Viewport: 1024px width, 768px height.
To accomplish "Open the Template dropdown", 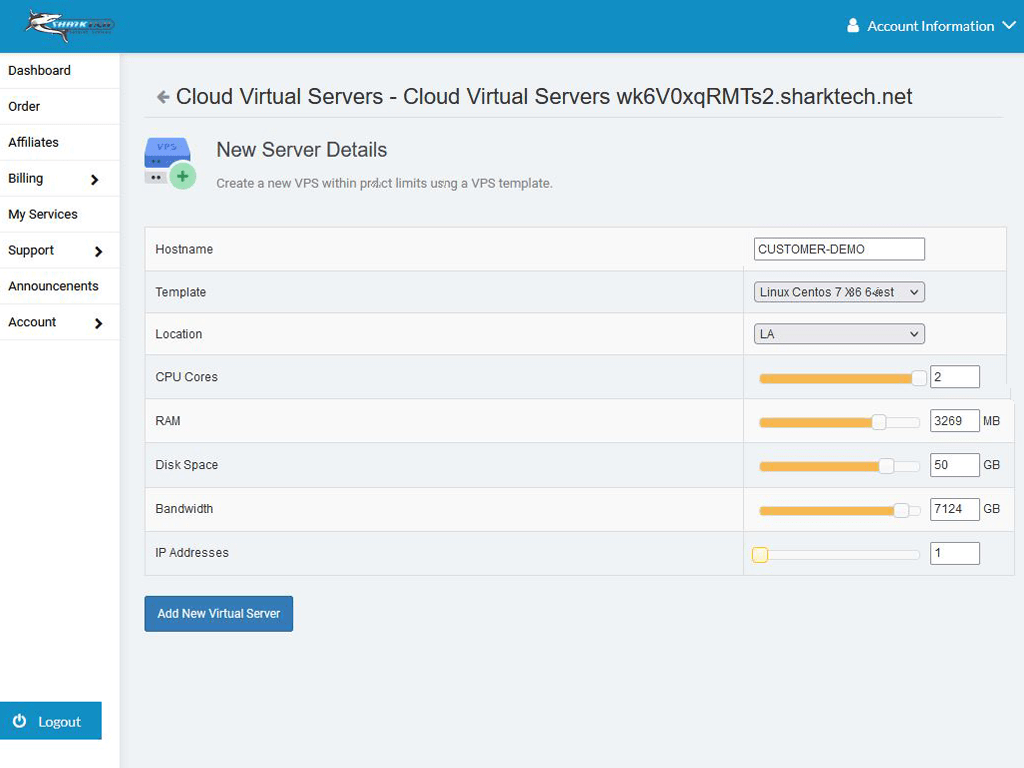I will tap(839, 292).
